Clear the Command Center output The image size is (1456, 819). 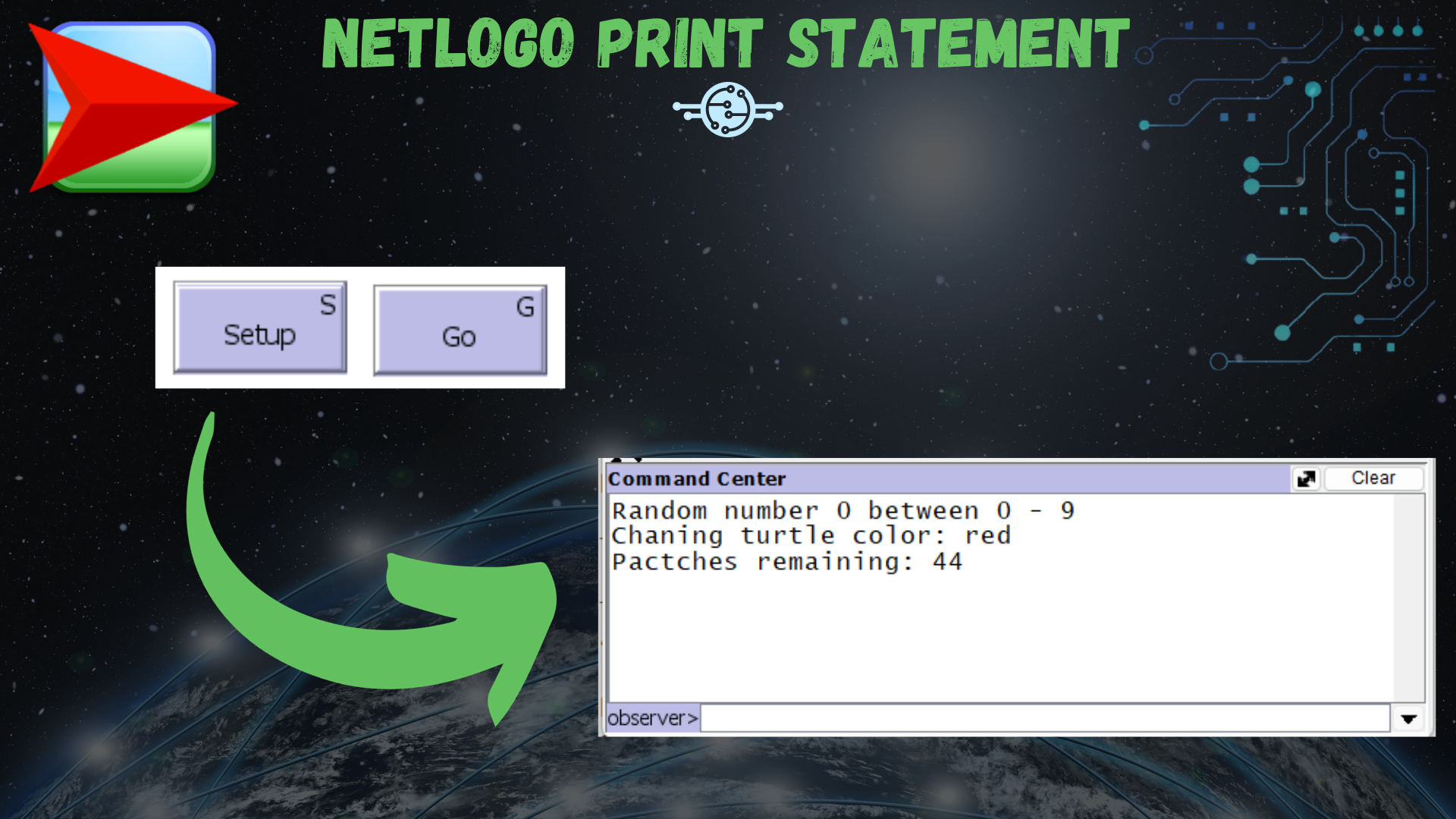(x=1373, y=477)
